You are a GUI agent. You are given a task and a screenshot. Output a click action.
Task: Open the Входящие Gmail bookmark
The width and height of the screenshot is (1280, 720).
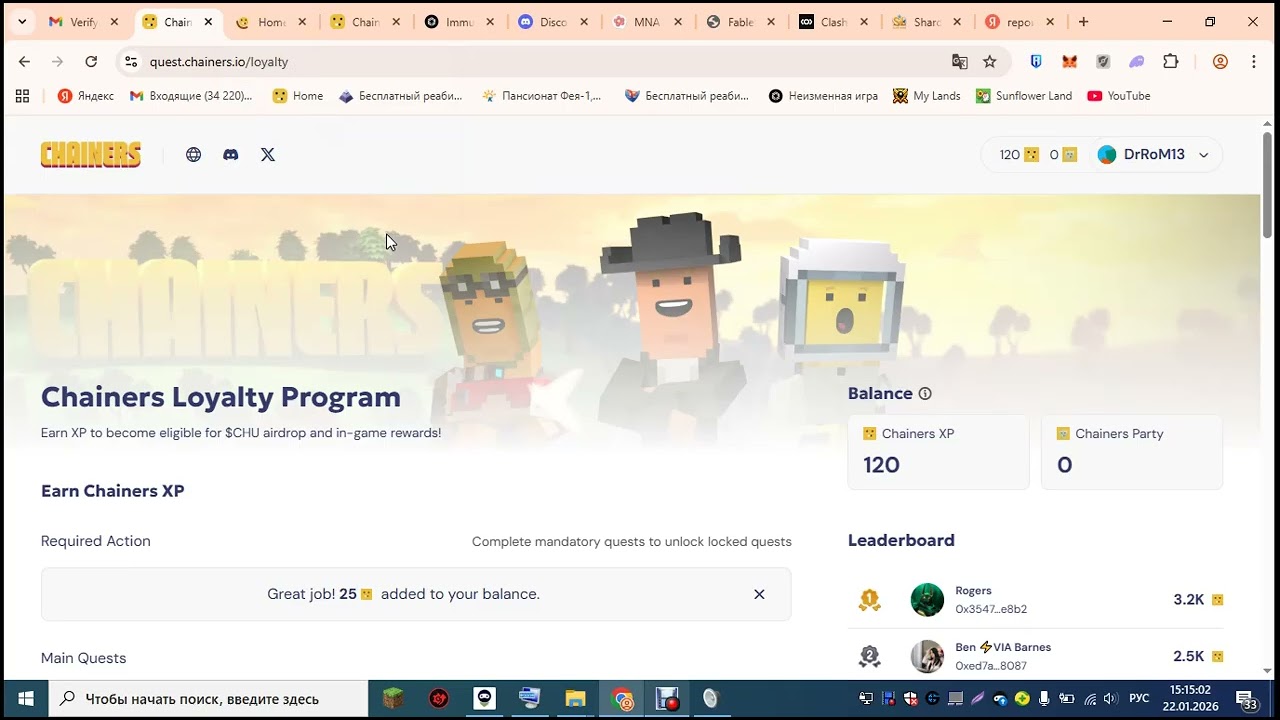191,96
